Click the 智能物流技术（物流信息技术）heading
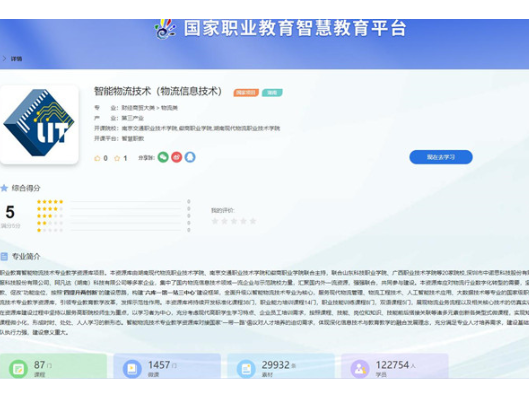 coord(158,91)
